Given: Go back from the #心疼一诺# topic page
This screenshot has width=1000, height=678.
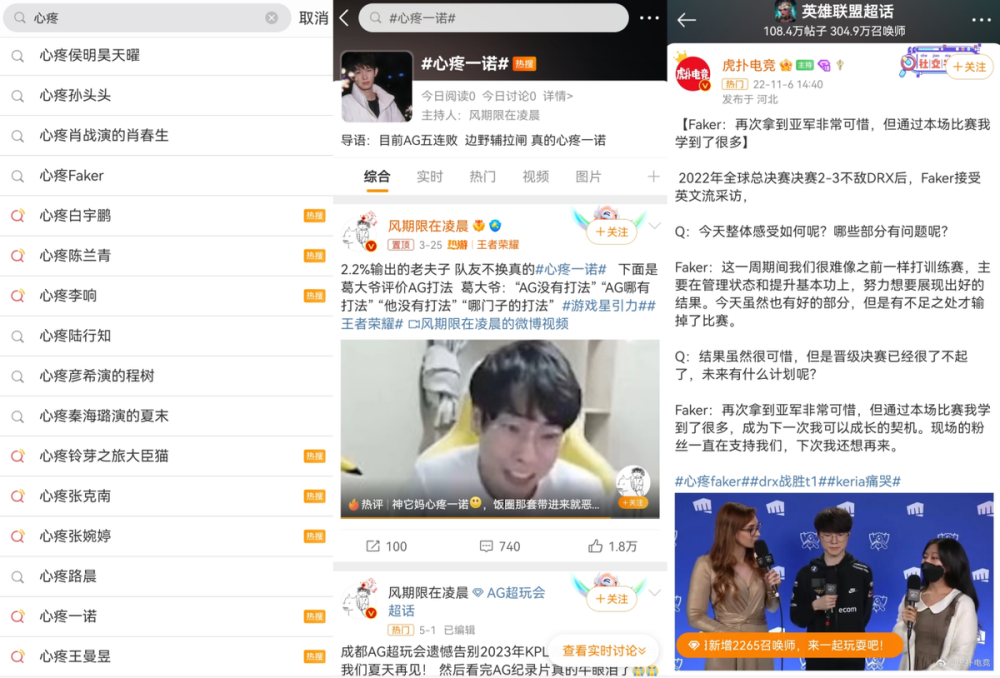Looking at the screenshot, I should click(x=344, y=18).
